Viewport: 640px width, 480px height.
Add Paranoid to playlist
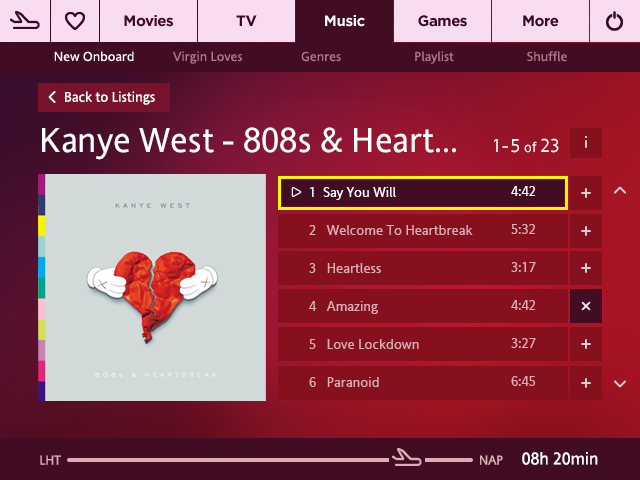click(x=586, y=383)
